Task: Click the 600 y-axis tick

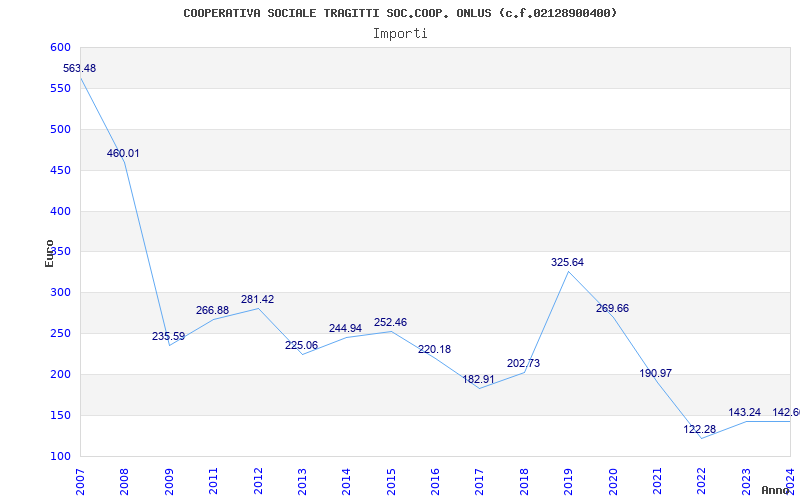Action: (x=60, y=47)
